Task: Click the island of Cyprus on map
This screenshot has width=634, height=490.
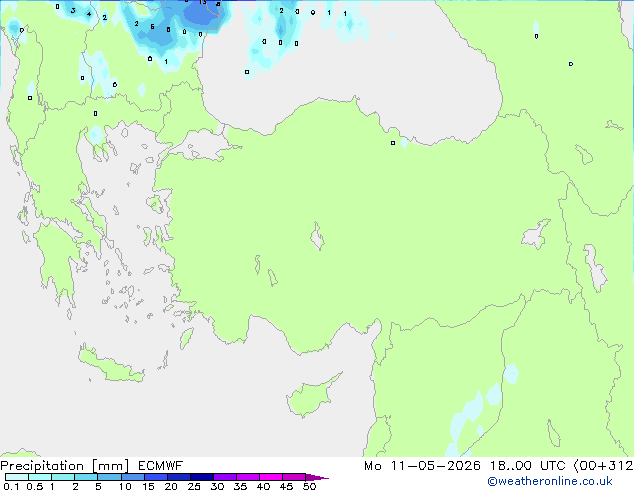Action: coord(311,396)
